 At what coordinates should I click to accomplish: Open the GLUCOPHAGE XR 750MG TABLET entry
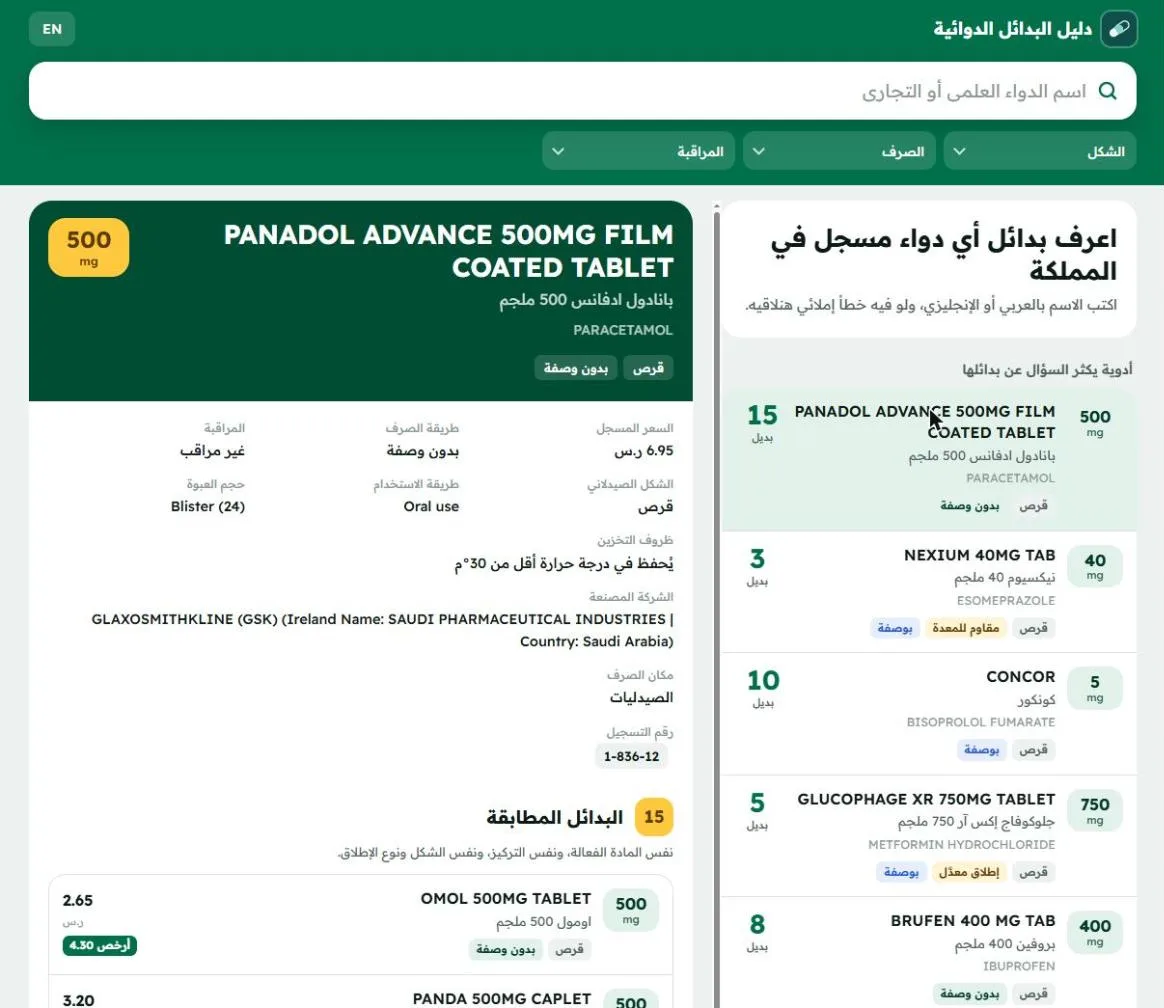(x=929, y=837)
